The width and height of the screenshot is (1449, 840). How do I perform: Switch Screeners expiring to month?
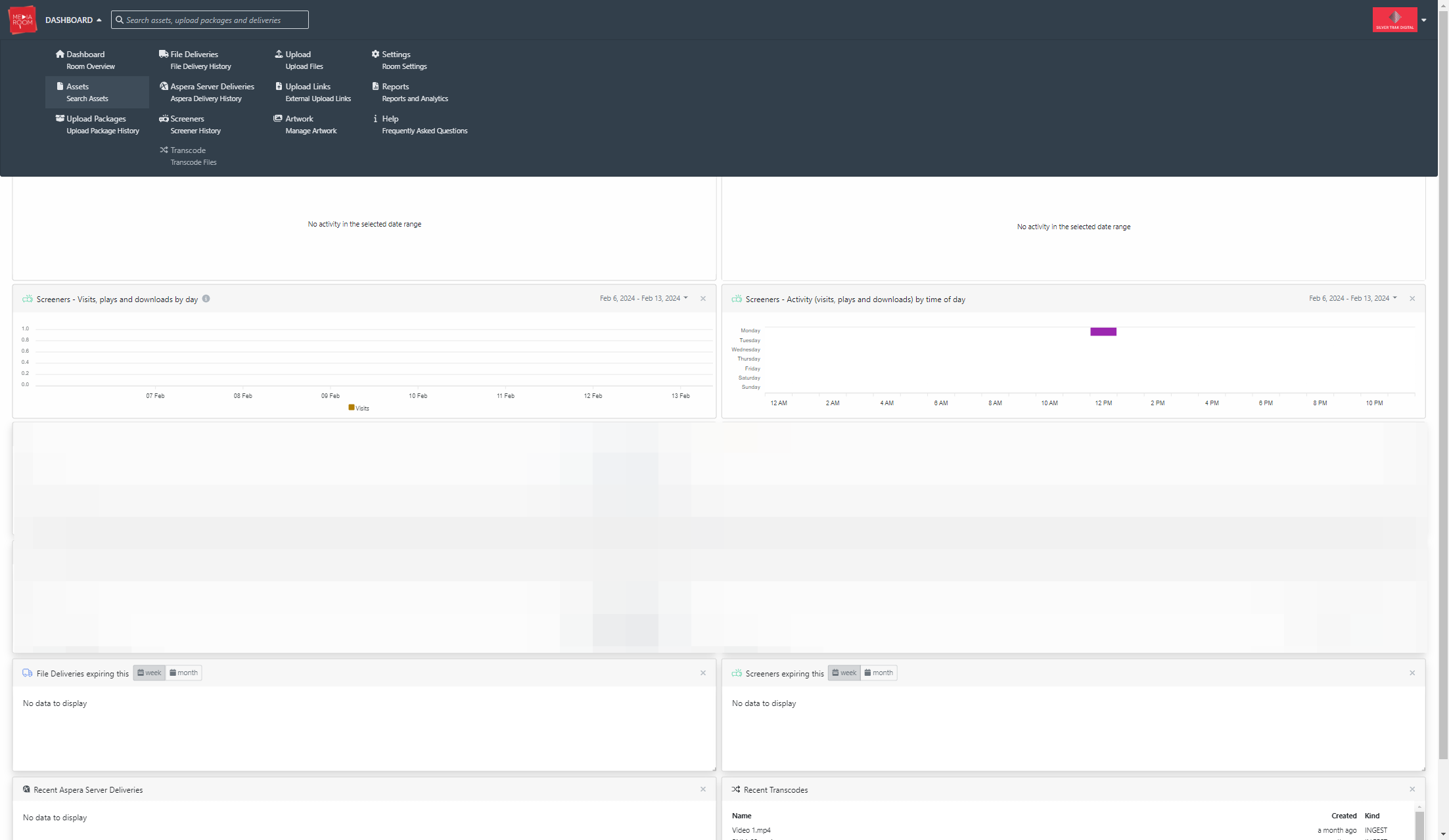click(x=879, y=673)
